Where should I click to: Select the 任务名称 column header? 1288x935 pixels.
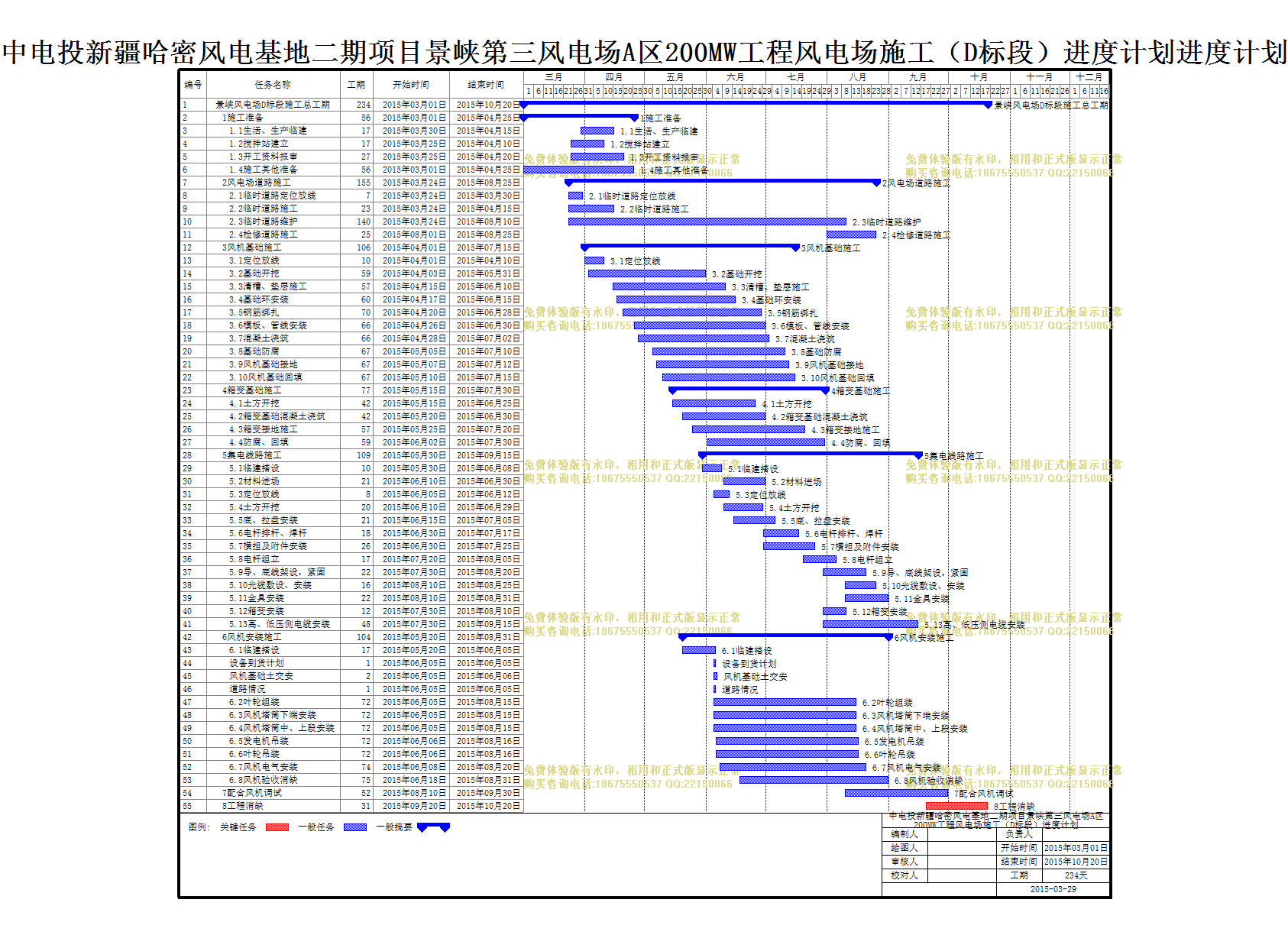click(x=273, y=85)
